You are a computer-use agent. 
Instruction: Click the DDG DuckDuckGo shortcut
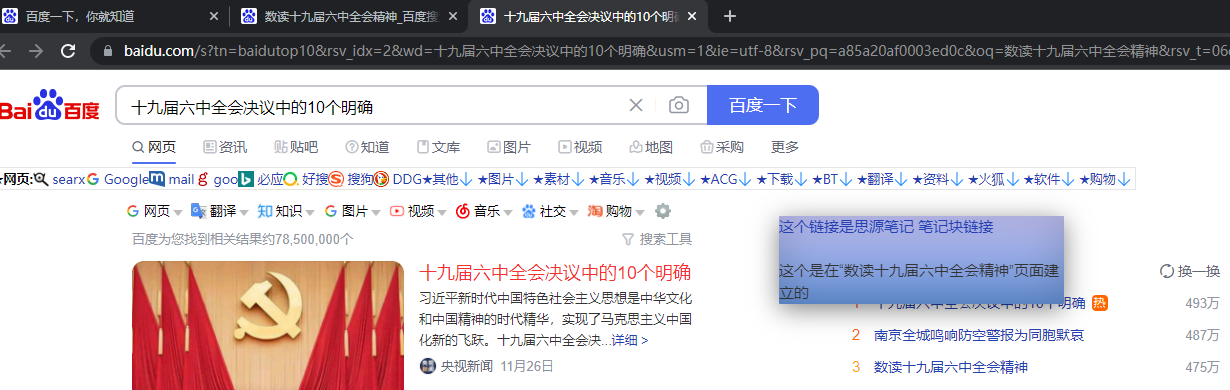click(399, 180)
